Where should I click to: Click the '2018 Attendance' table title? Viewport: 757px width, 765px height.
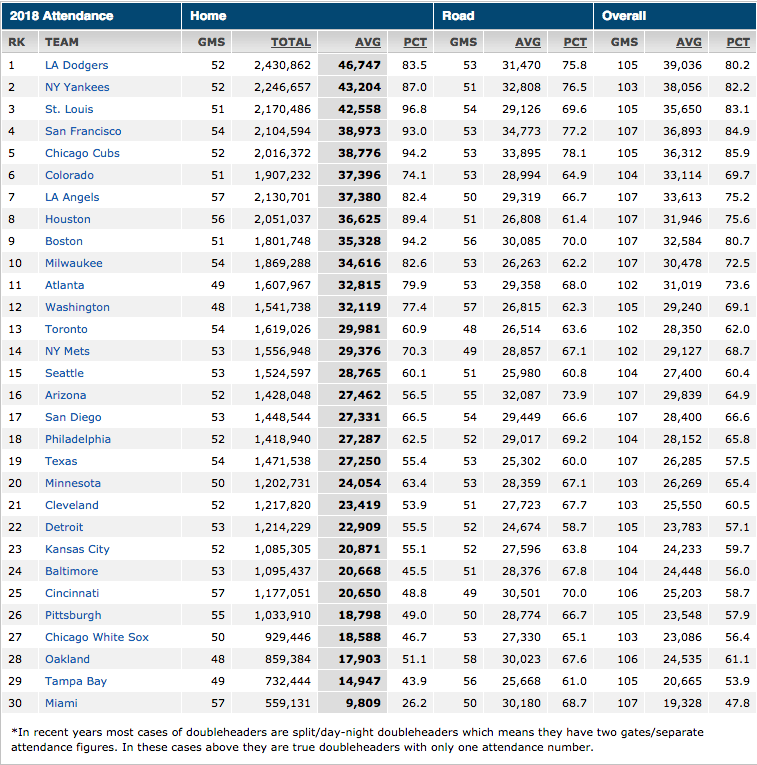(61, 16)
